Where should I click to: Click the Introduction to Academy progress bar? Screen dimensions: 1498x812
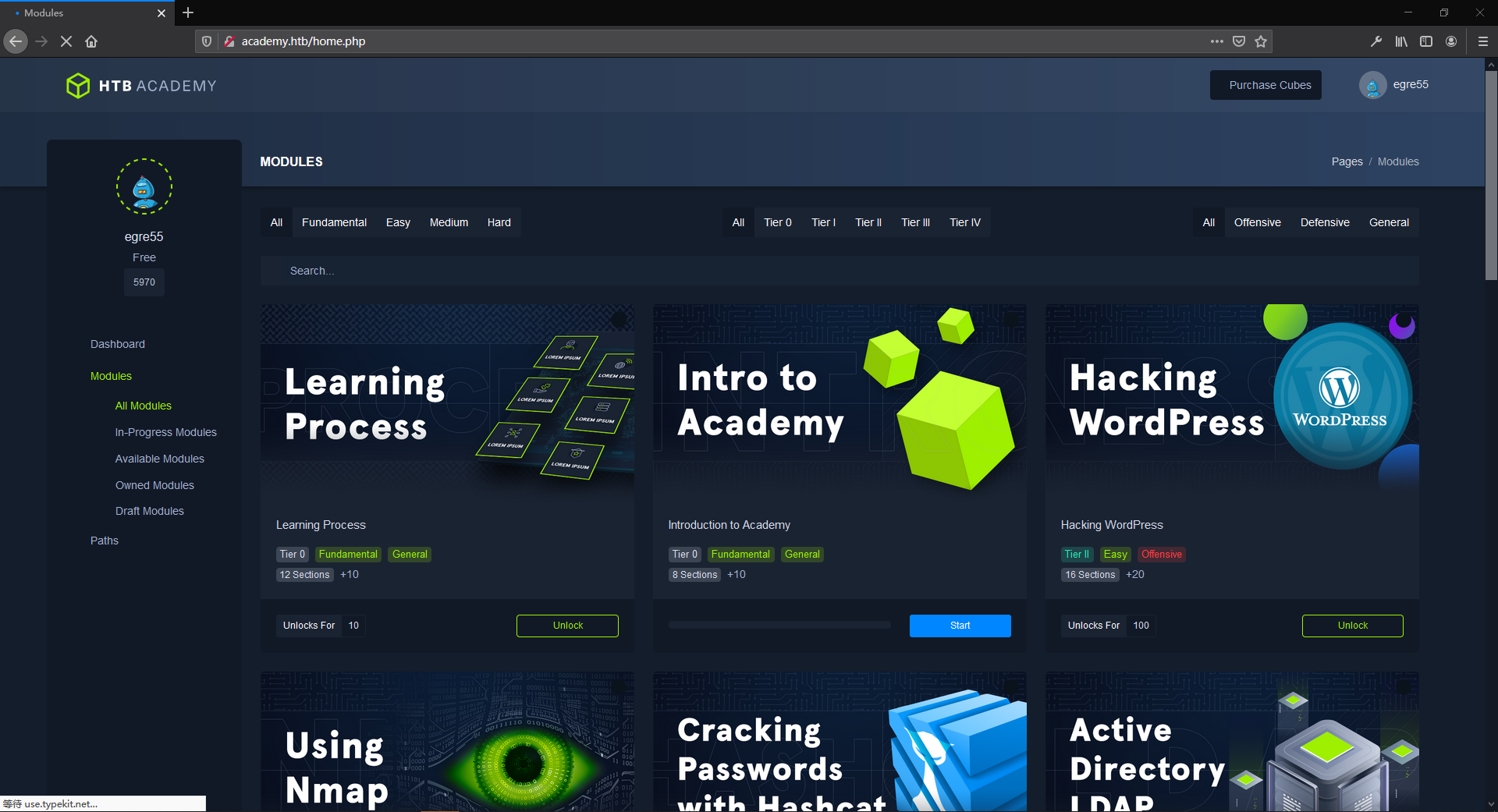coord(779,624)
